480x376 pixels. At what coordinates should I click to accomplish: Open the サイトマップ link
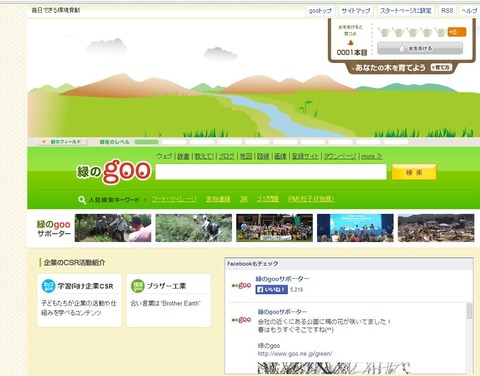[356, 11]
